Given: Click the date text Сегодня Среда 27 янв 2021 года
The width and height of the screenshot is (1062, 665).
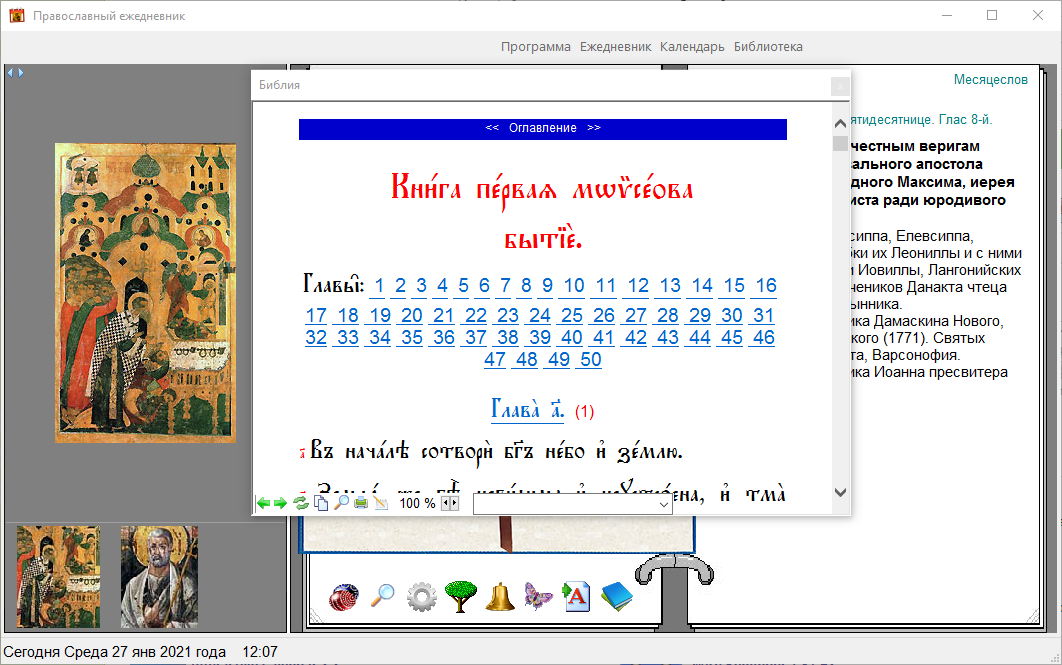Looking at the screenshot, I should click(x=114, y=652).
